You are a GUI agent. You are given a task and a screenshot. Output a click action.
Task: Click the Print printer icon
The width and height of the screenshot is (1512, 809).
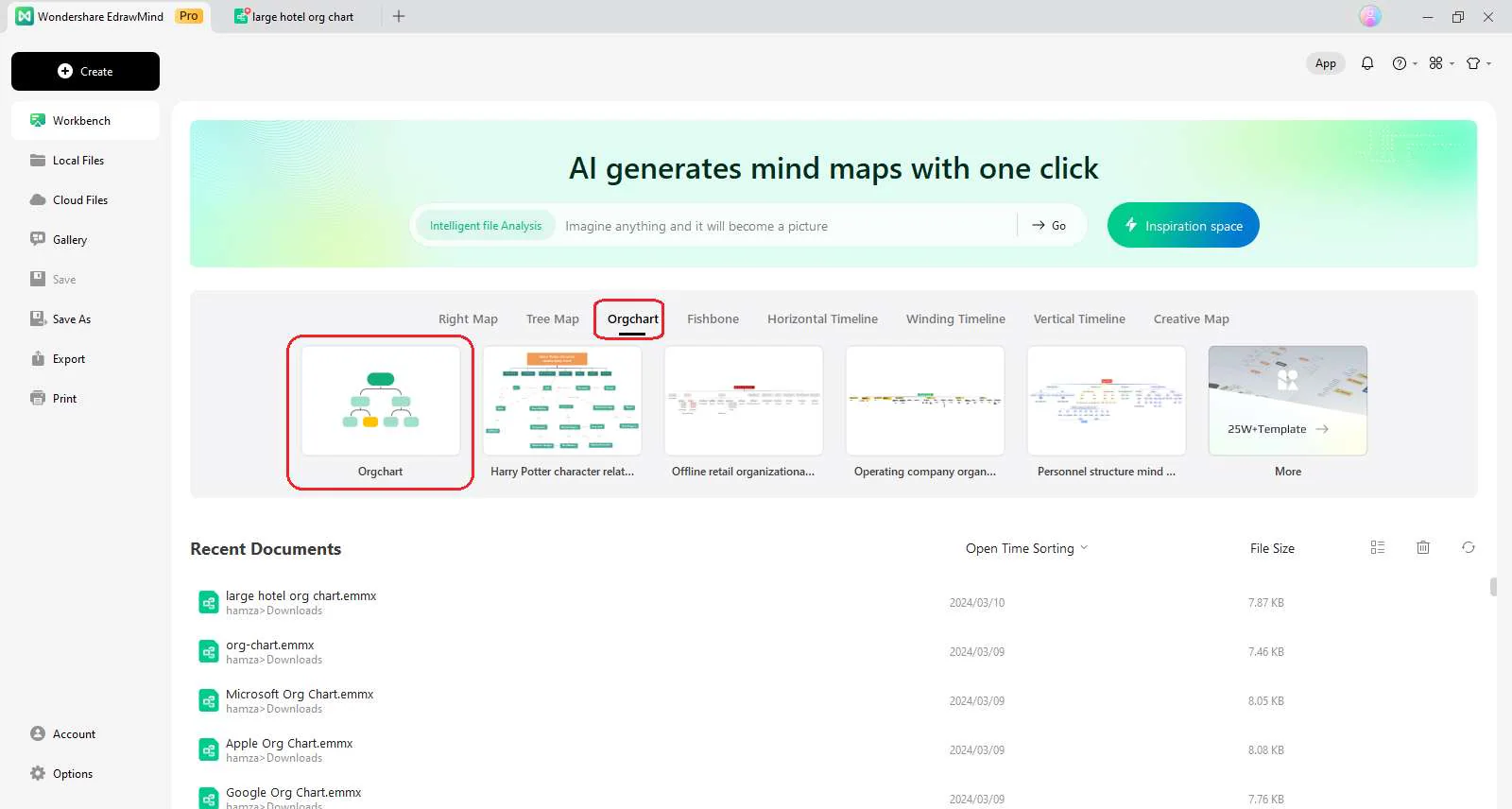point(38,398)
